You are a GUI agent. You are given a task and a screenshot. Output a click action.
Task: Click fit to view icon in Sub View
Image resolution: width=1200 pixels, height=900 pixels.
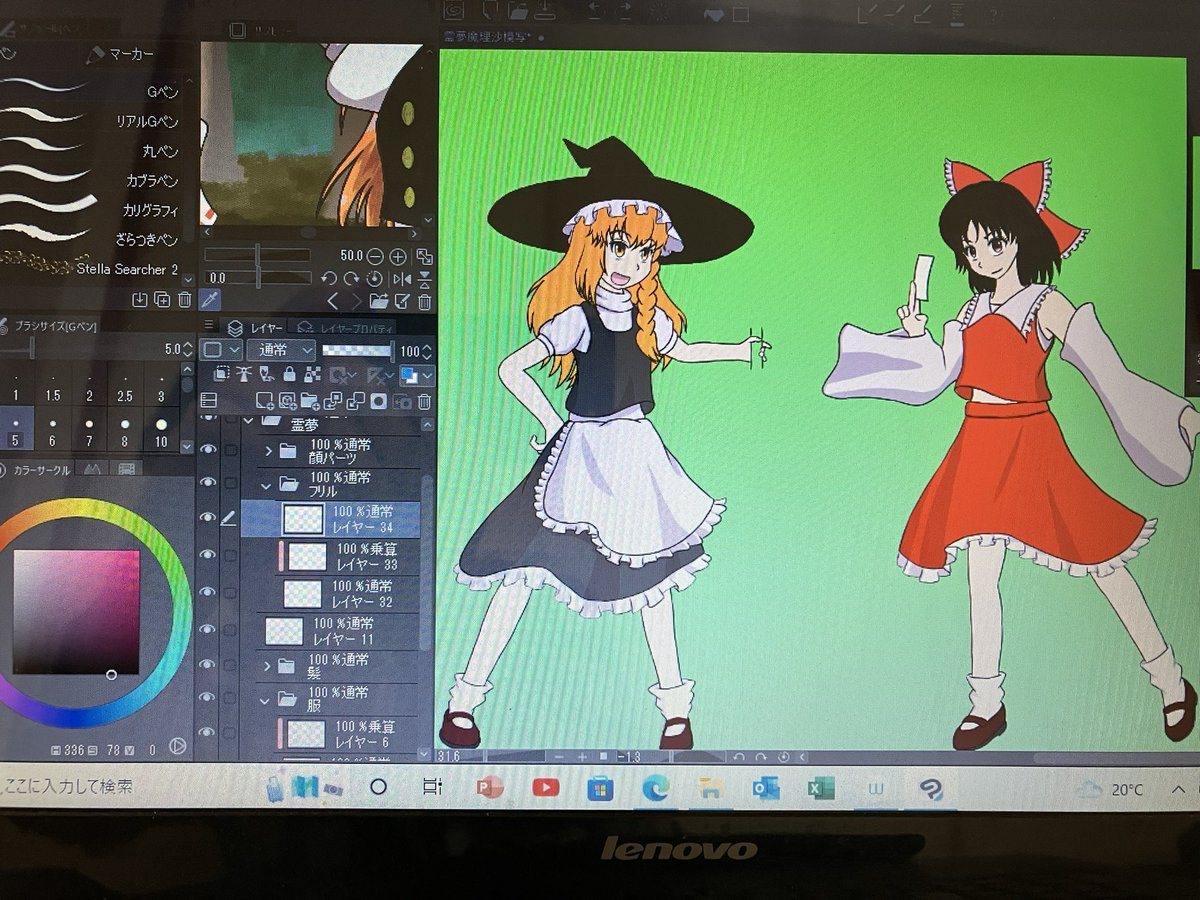coord(424,256)
